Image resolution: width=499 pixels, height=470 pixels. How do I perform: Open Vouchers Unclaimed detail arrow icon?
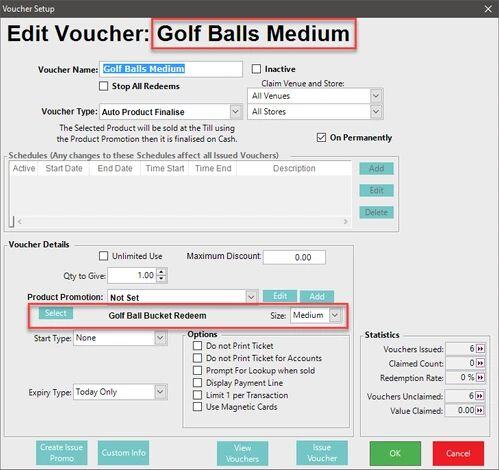(x=479, y=396)
